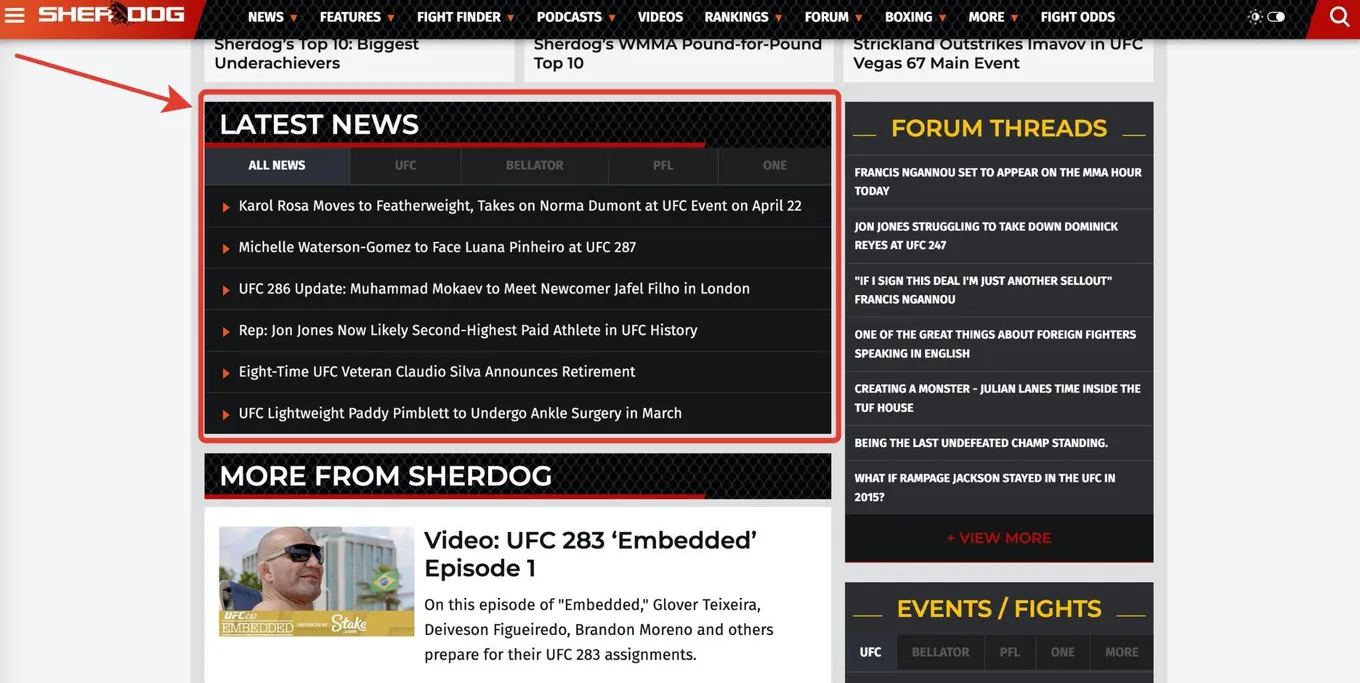This screenshot has height=683, width=1360.
Task: Open Francis Ngannou MMA Hour forum thread
Action: (998, 182)
